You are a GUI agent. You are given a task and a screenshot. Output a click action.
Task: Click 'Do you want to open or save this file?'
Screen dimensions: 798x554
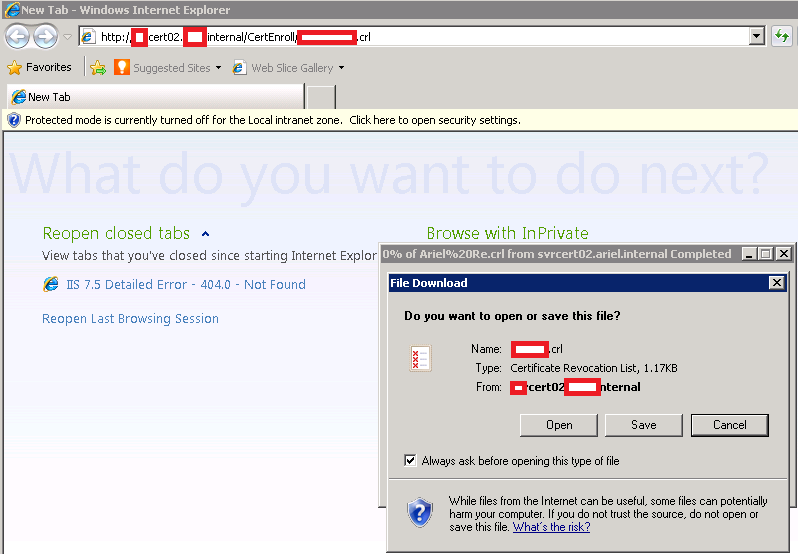pos(512,316)
